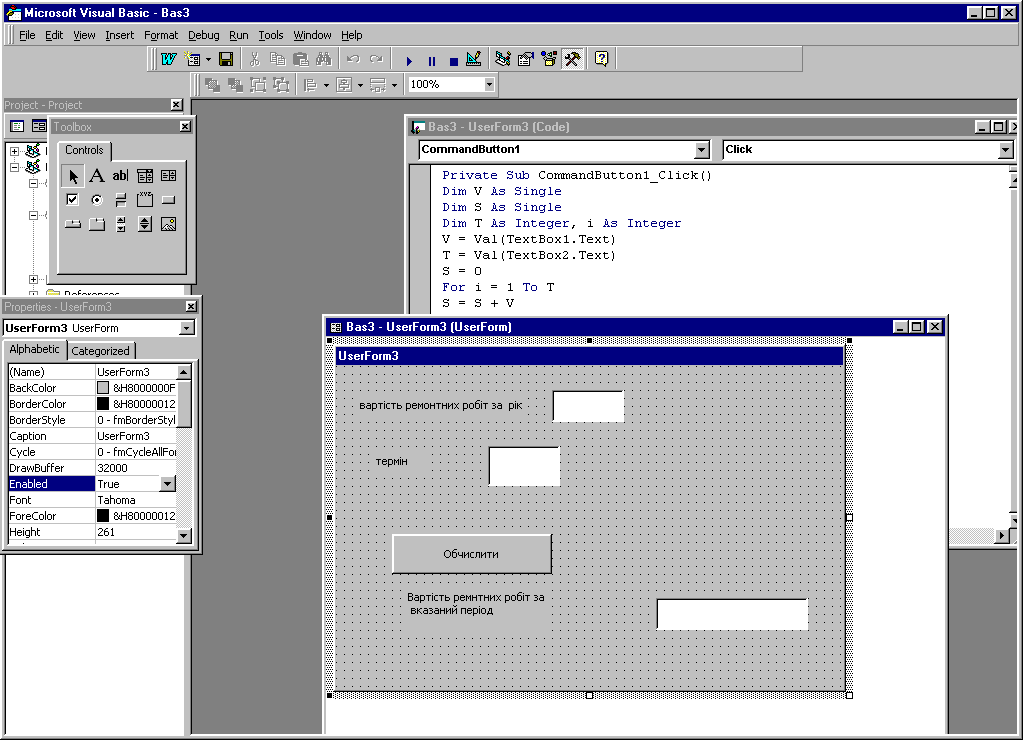
Task: Select the OptionButton tool in Toolbox
Action: click(x=97, y=200)
